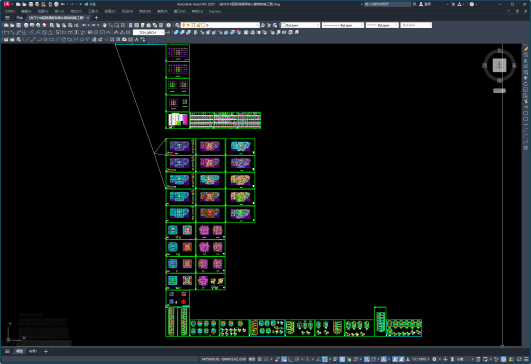Image resolution: width=531 pixels, height=364 pixels.
Task: Select the white and magenta drawing sheet
Action: click(x=178, y=120)
